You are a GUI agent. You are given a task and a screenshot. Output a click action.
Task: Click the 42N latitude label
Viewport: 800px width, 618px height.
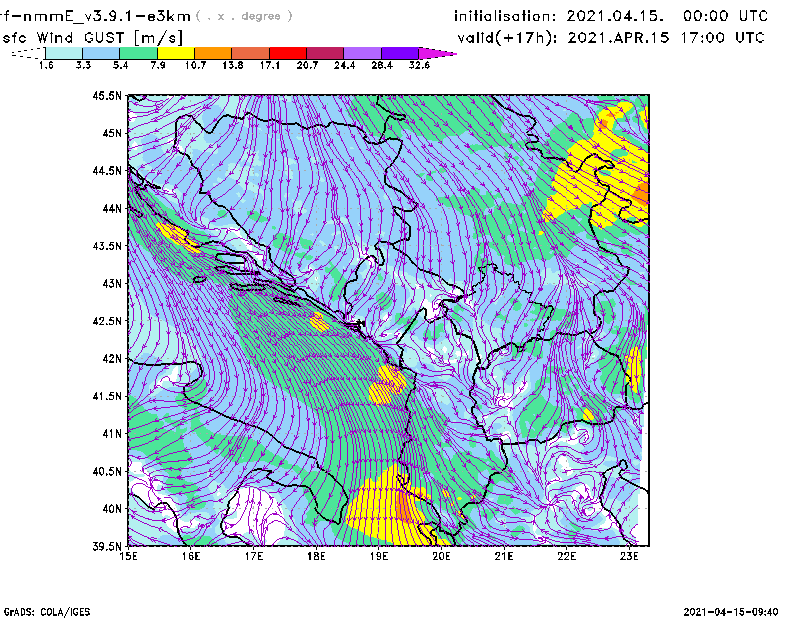(x=112, y=358)
